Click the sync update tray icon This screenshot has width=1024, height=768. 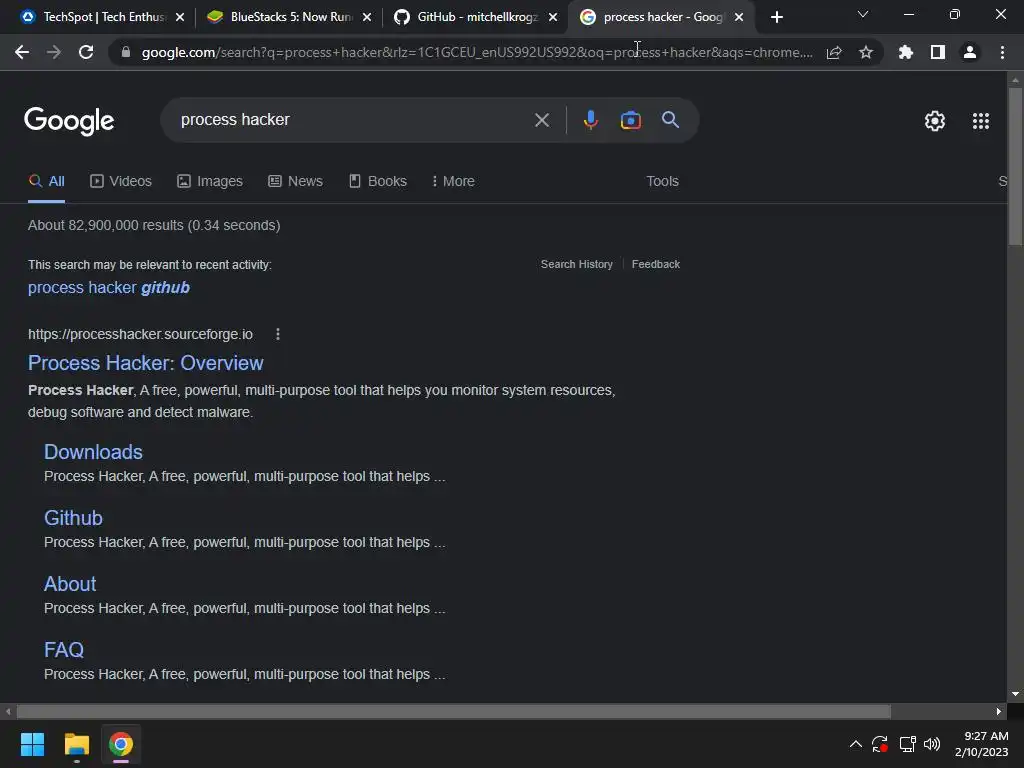[880, 744]
